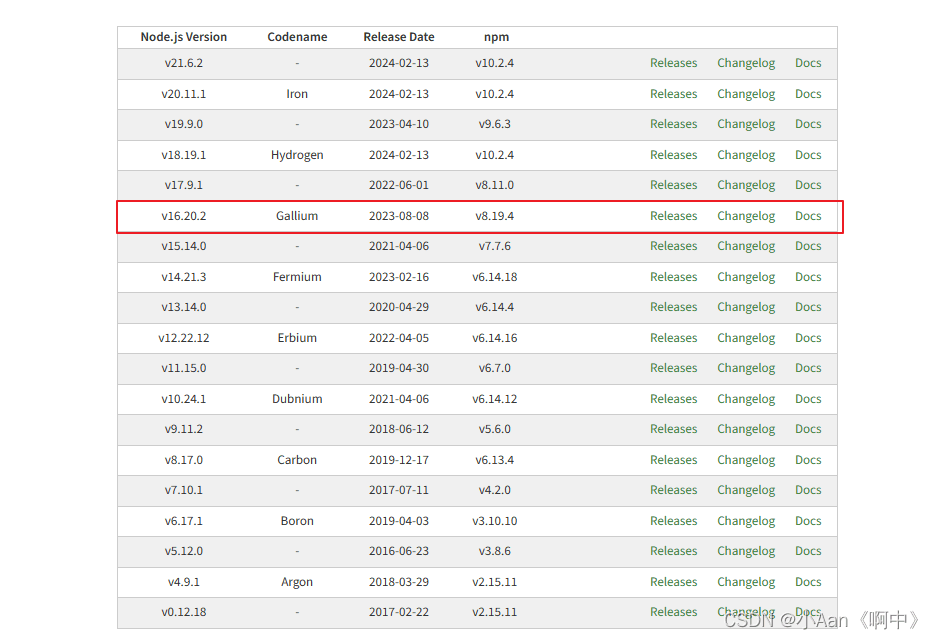
Task: View Changelog for v15.14.0
Action: 746,246
